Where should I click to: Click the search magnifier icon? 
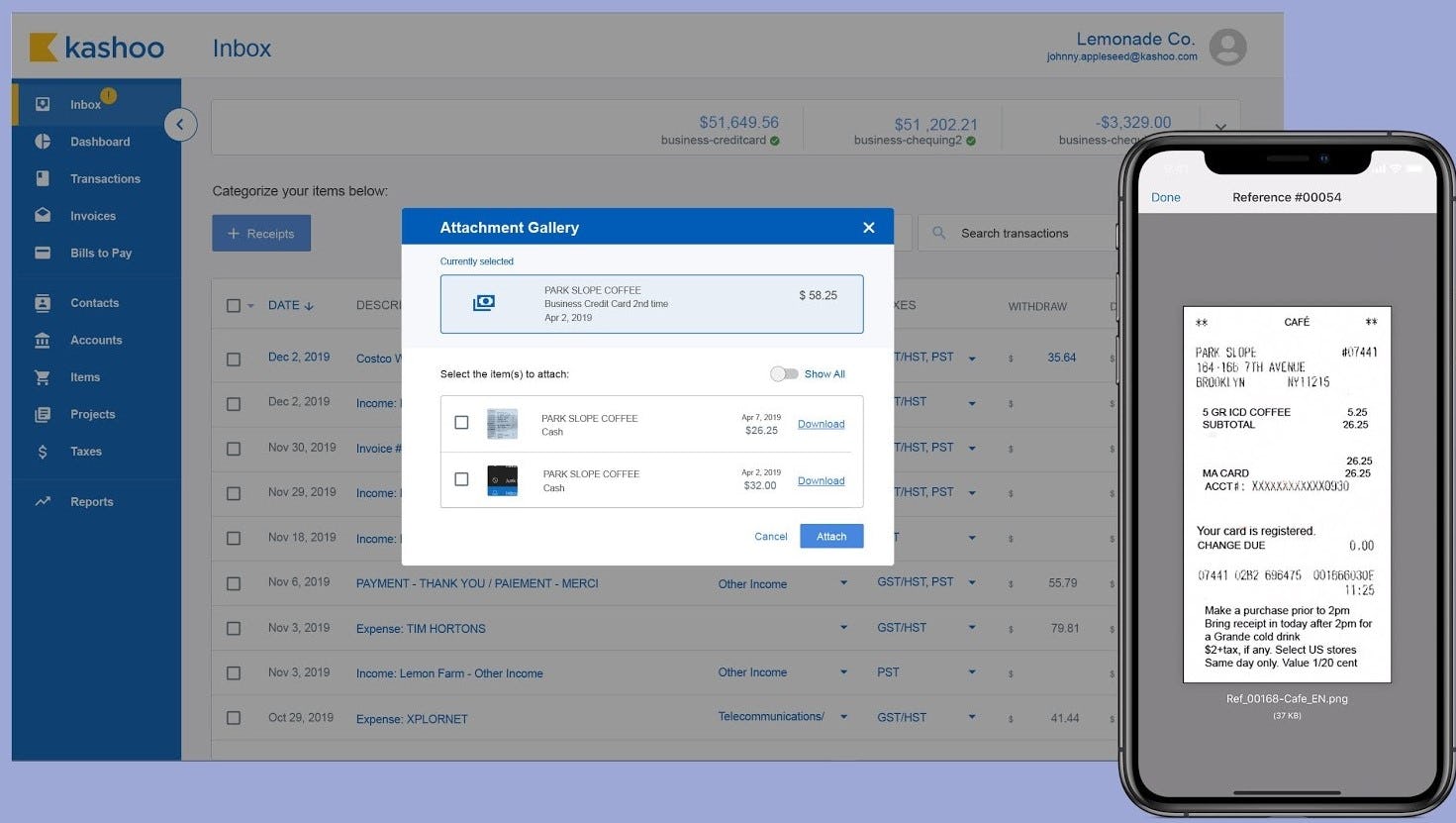tap(938, 233)
